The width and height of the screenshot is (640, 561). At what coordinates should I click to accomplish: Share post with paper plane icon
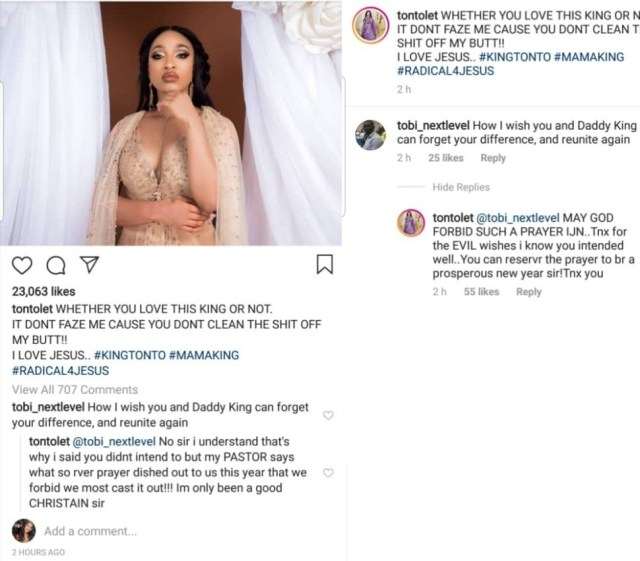pyautogui.click(x=89, y=265)
